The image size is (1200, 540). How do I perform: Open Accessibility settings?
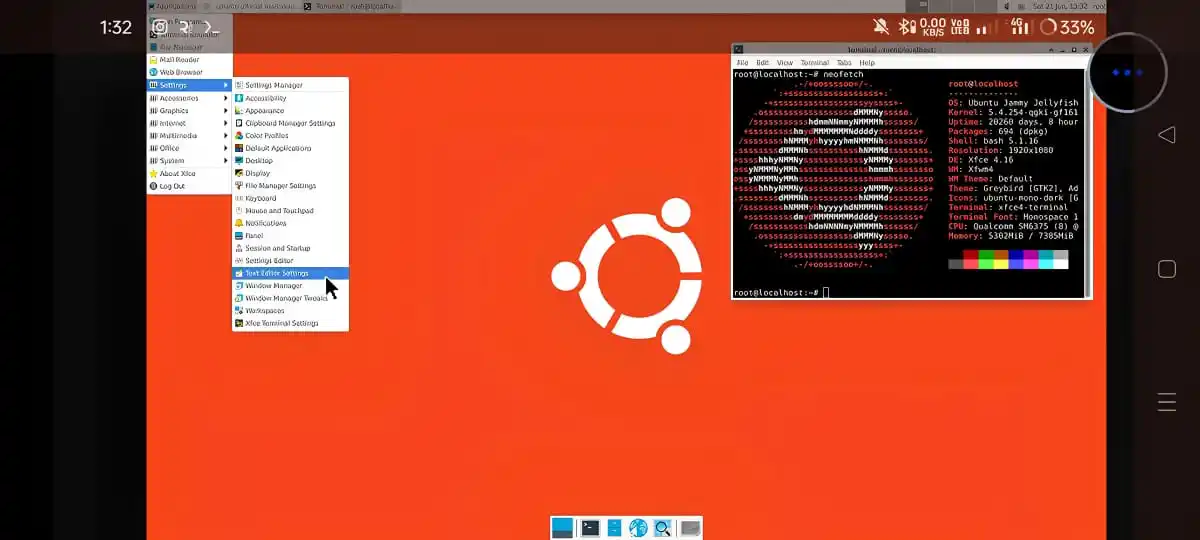[290, 98]
